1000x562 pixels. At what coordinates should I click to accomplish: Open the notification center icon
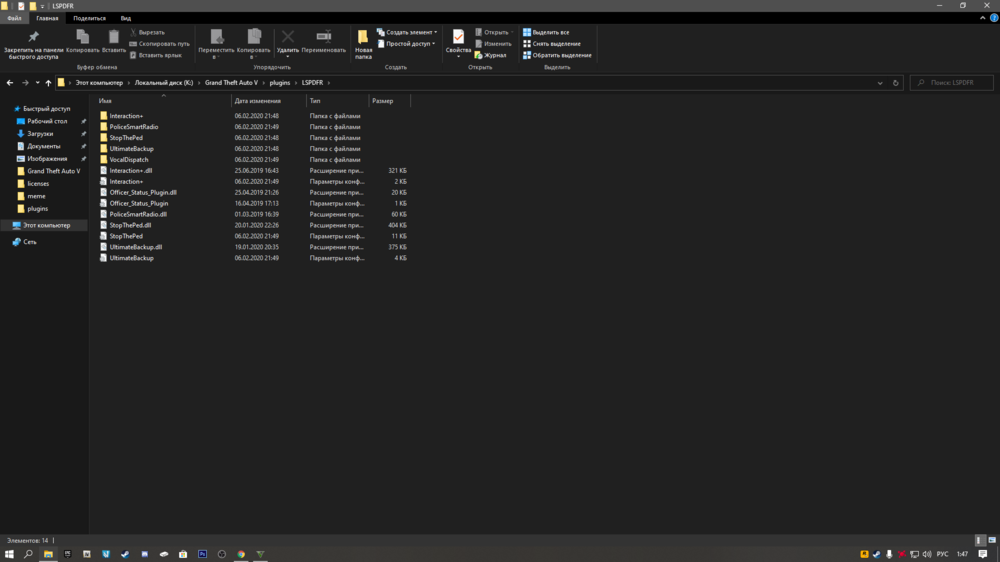coord(983,554)
